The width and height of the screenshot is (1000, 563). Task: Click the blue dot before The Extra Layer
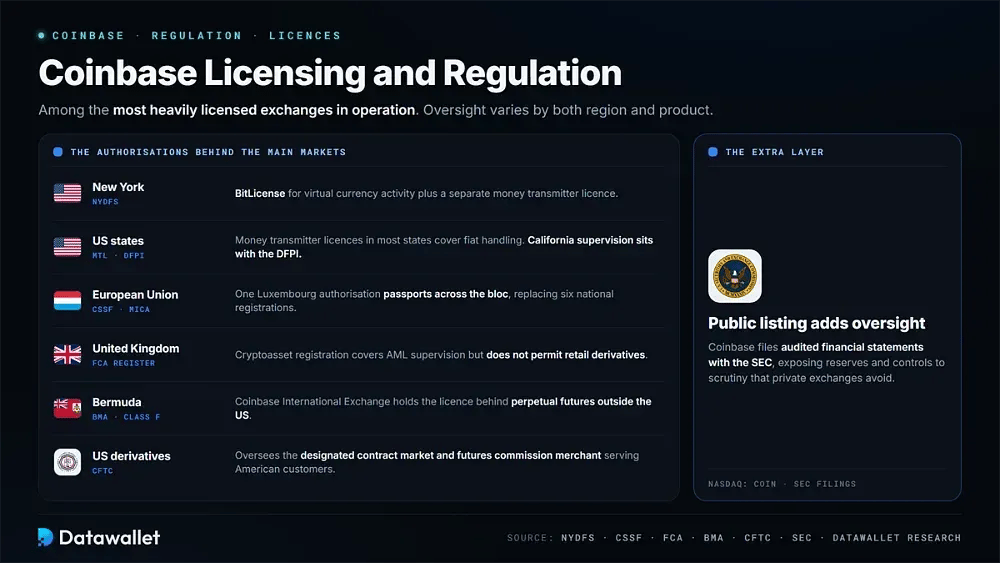click(x=713, y=152)
